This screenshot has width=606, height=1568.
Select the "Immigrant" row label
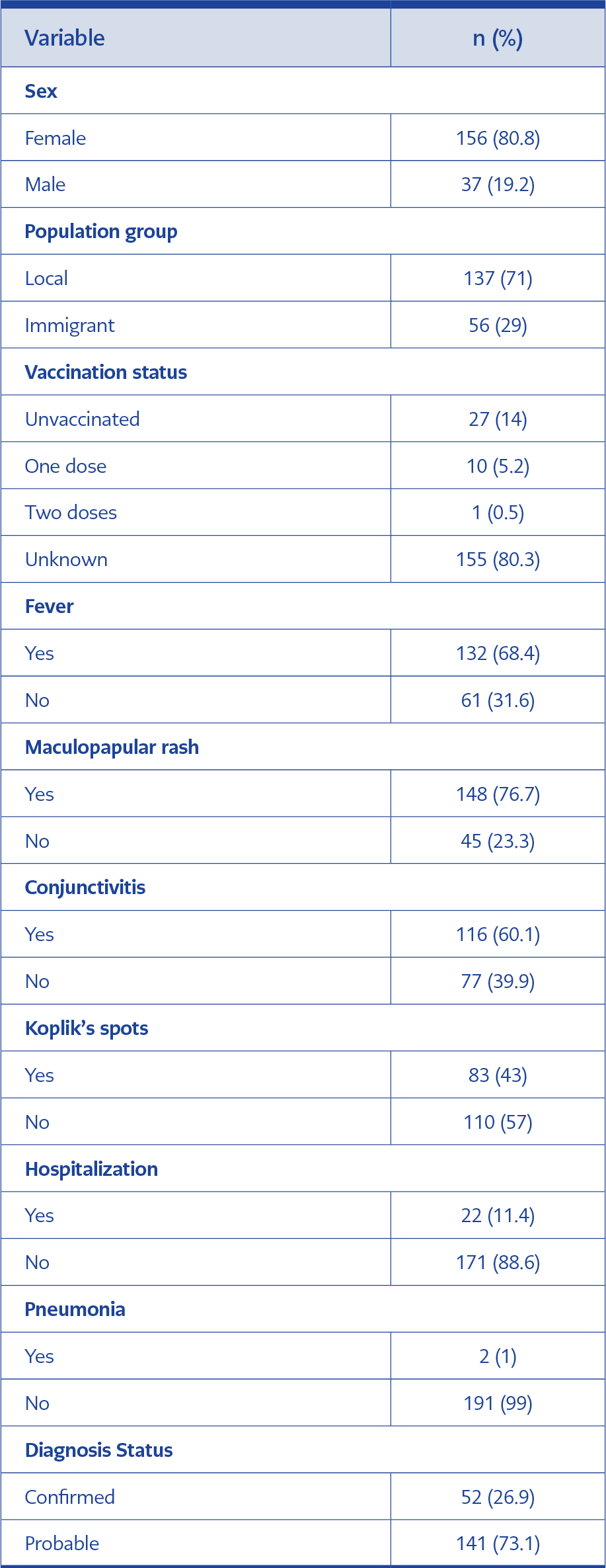coord(69,325)
